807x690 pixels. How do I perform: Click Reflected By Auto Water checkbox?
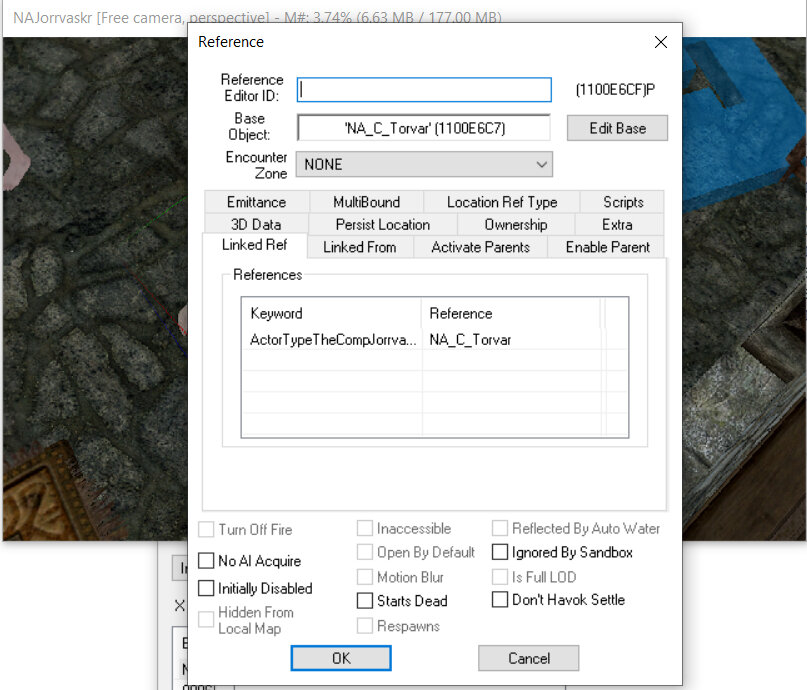click(500, 528)
